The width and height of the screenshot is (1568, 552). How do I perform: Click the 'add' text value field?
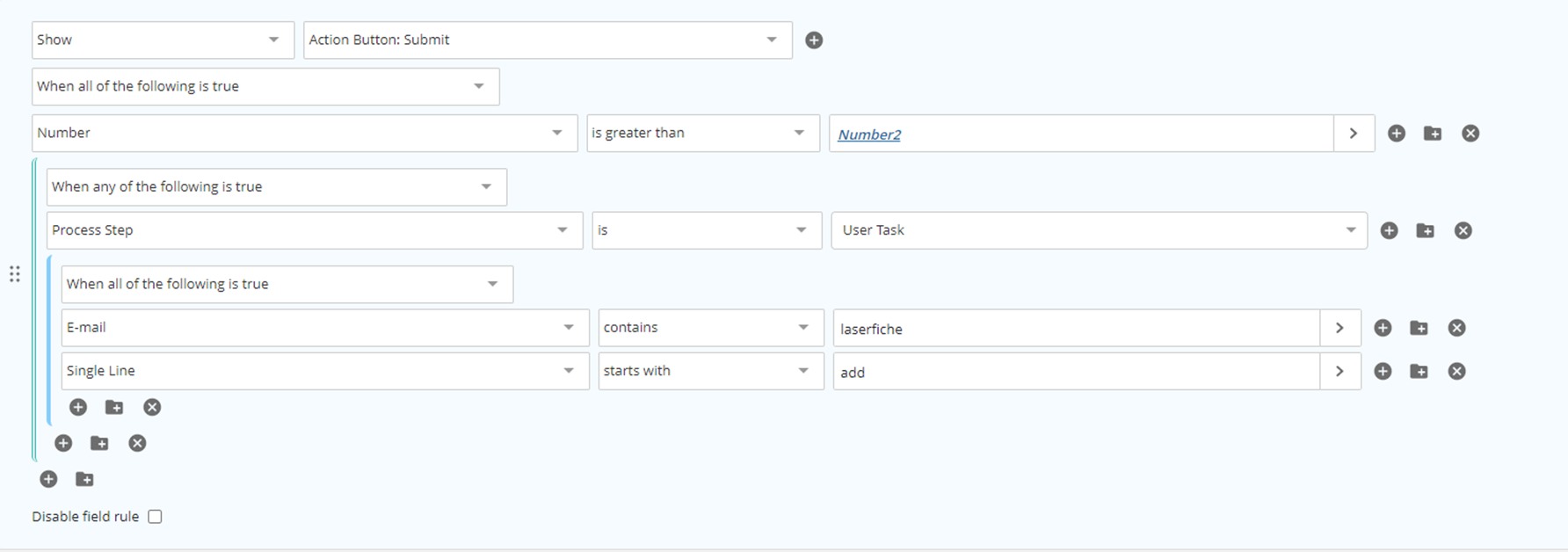click(x=1077, y=372)
